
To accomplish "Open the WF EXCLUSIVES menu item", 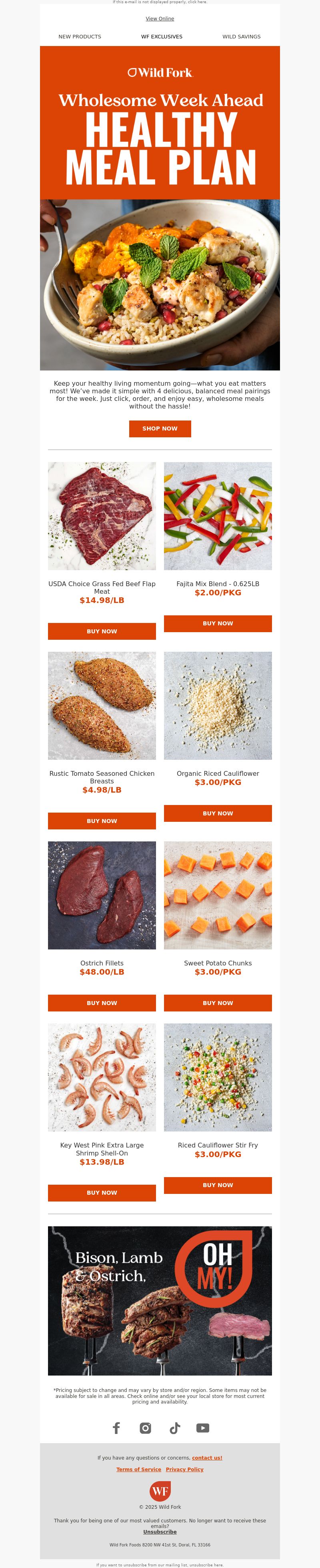I will click(x=162, y=36).
